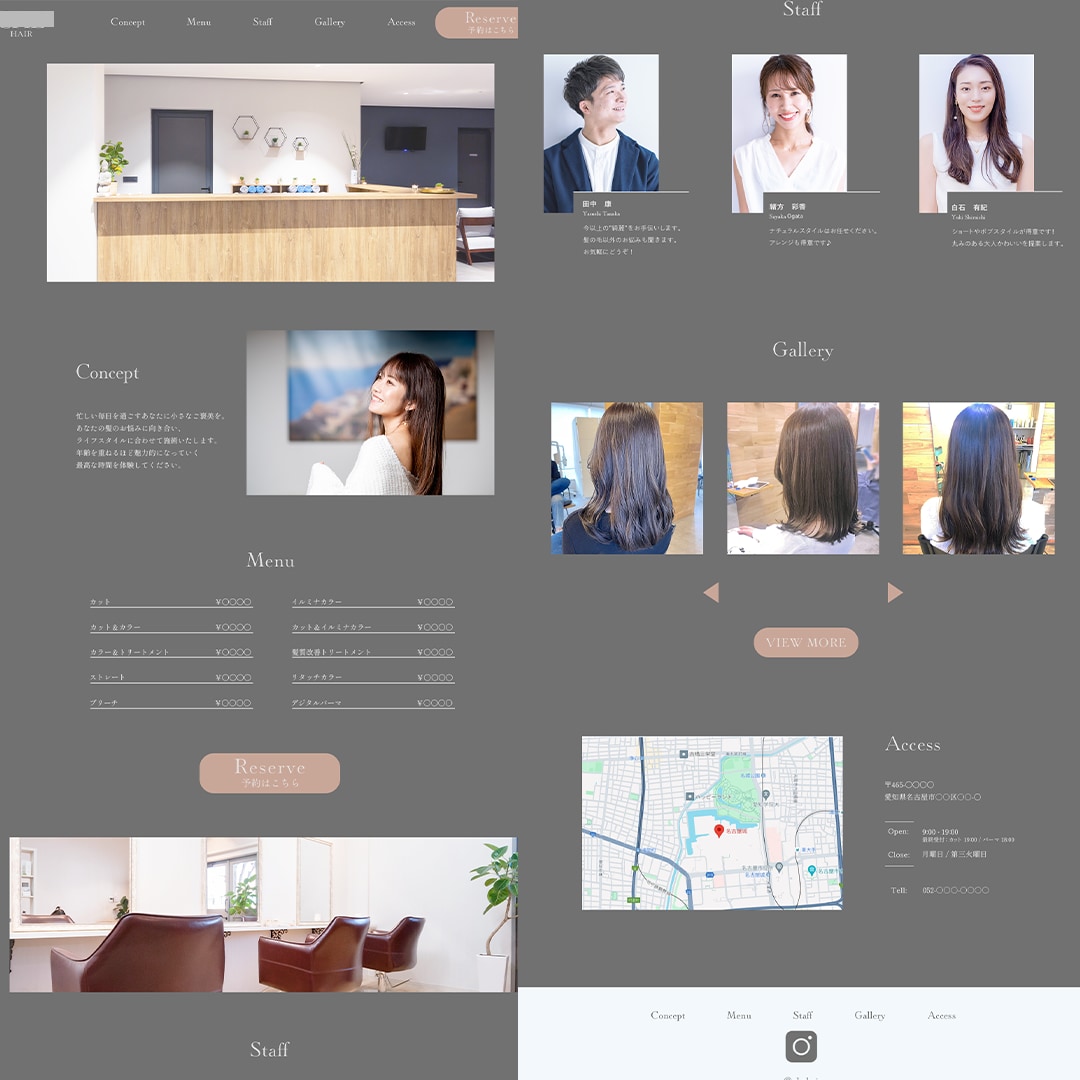
Task: Click the Concept link in the footer
Action: tap(667, 1015)
